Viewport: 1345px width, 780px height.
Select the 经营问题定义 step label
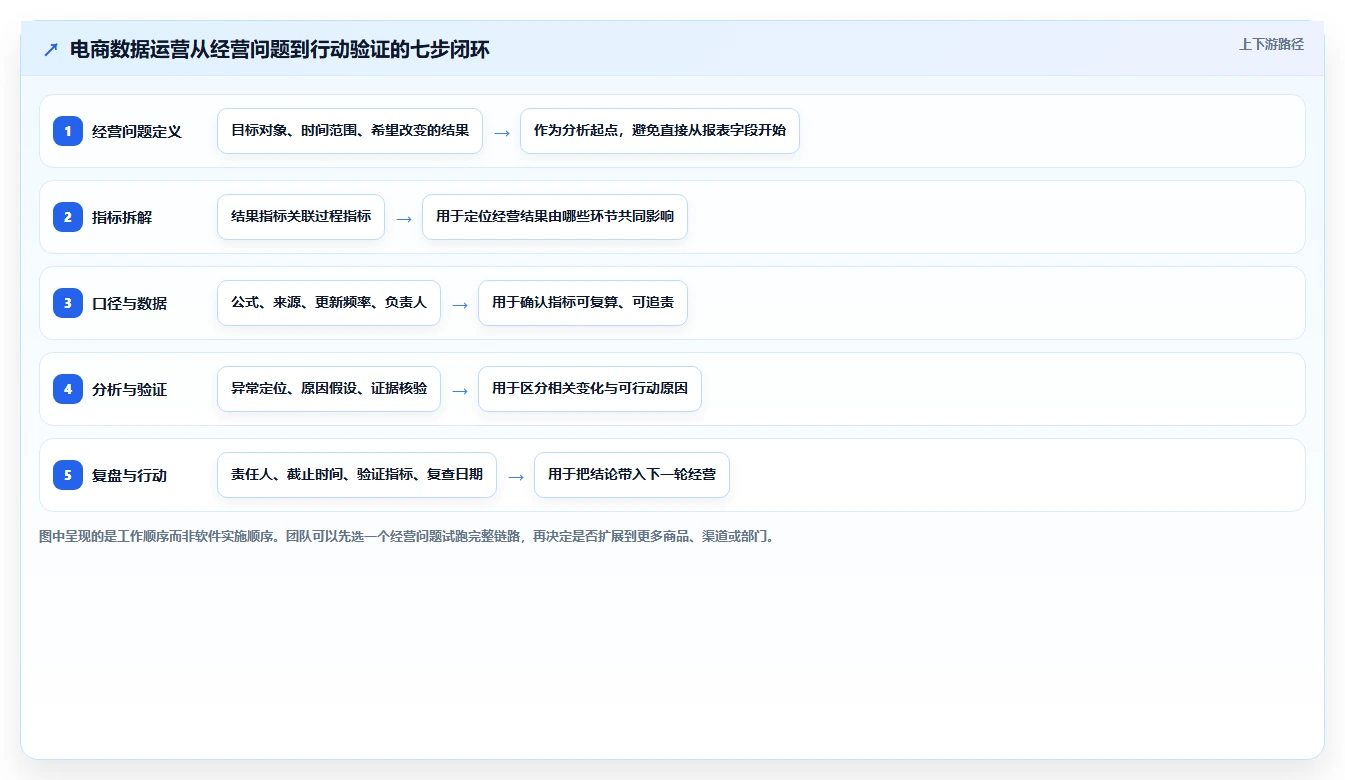pos(137,131)
